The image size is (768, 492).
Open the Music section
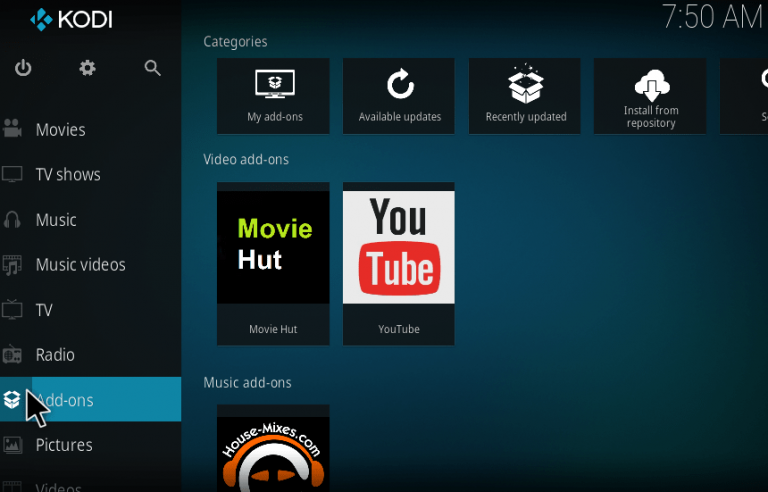[x=91, y=220]
